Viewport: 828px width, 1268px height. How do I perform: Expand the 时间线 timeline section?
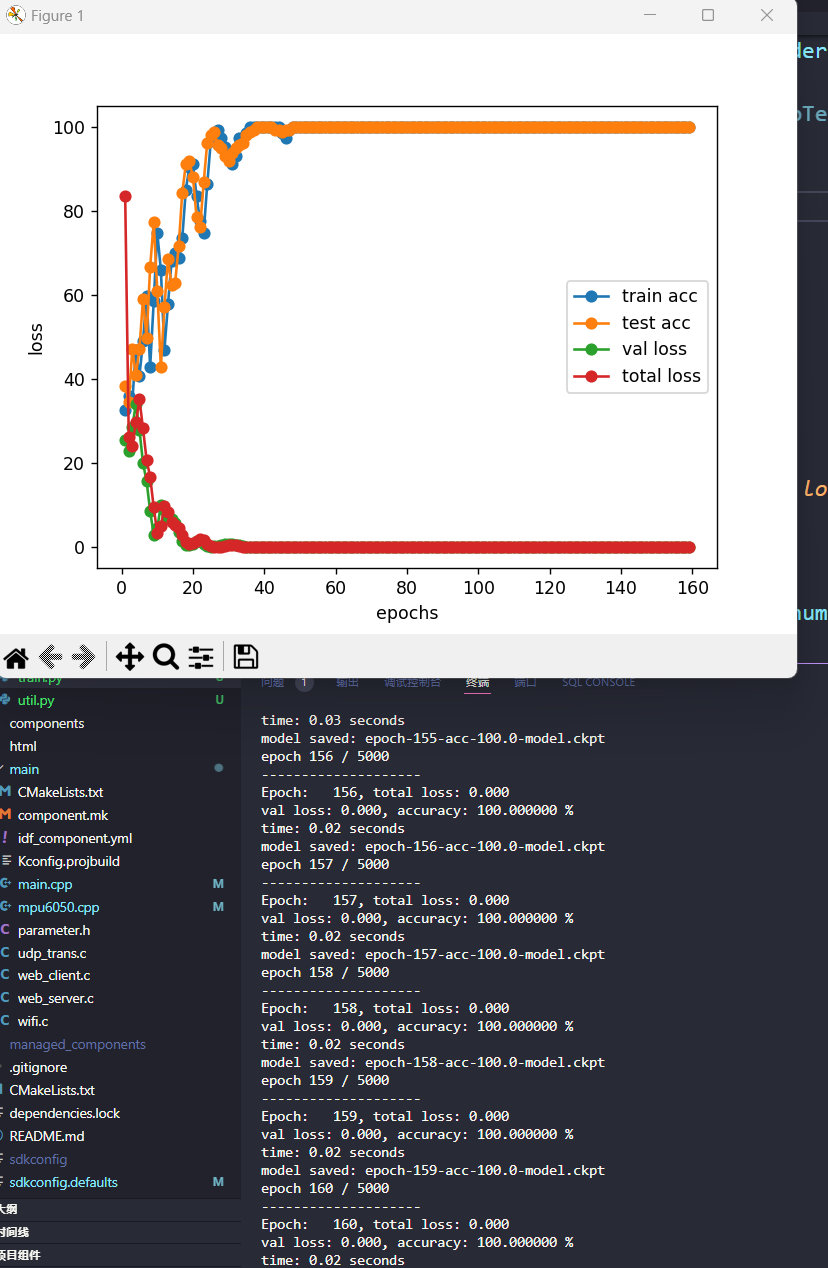(x=14, y=1232)
